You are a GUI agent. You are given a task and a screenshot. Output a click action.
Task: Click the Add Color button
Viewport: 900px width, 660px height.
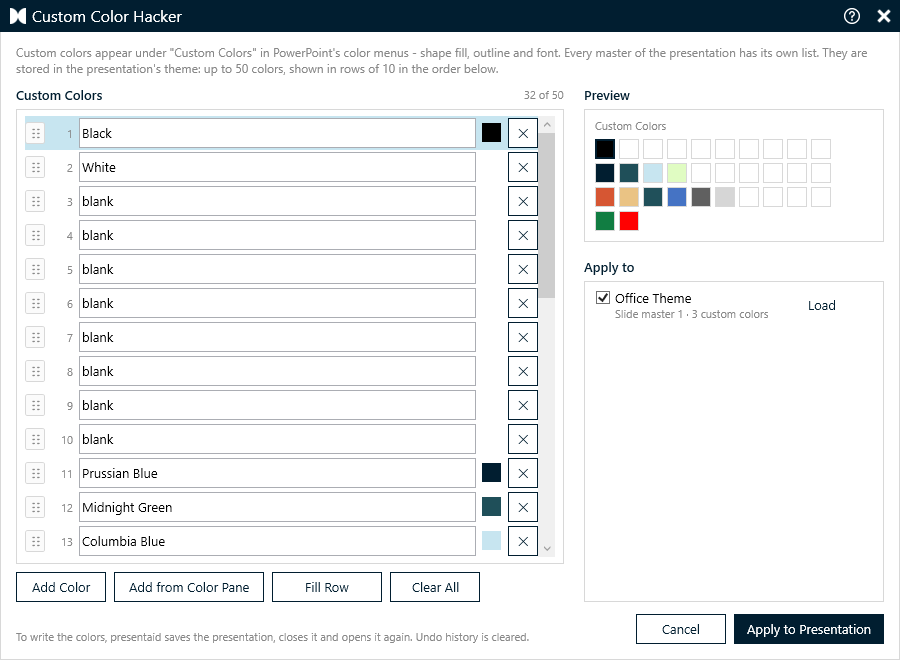tap(61, 587)
